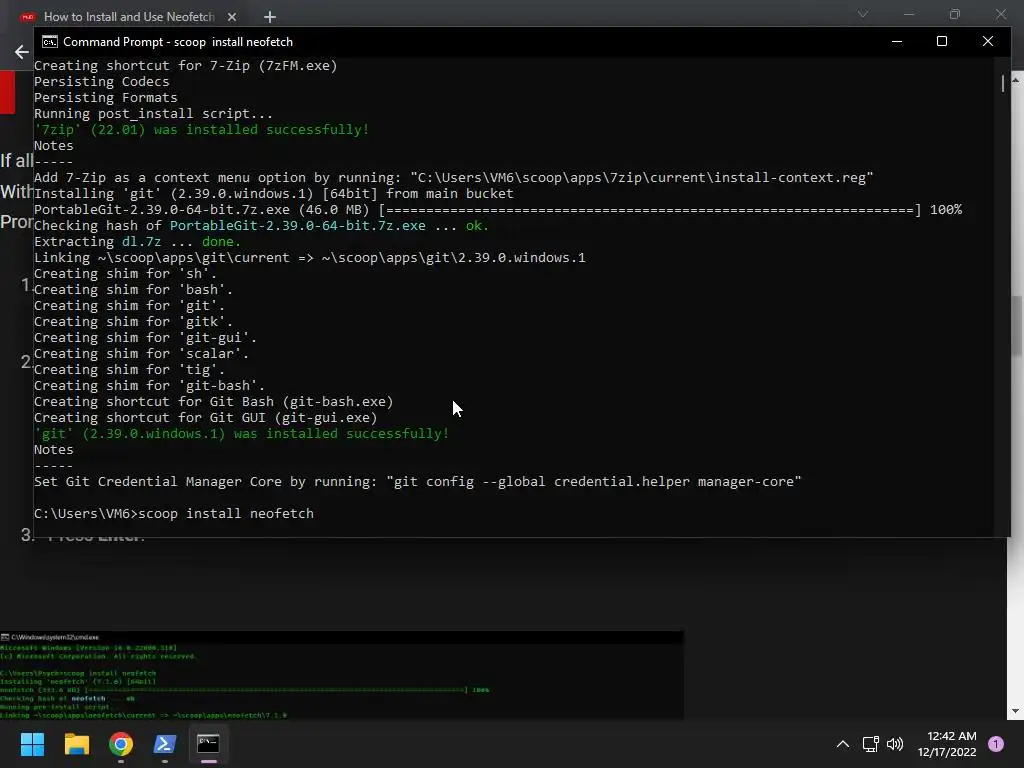The image size is (1024, 768).
Task: Open the Windows Start menu
Action: (32, 743)
